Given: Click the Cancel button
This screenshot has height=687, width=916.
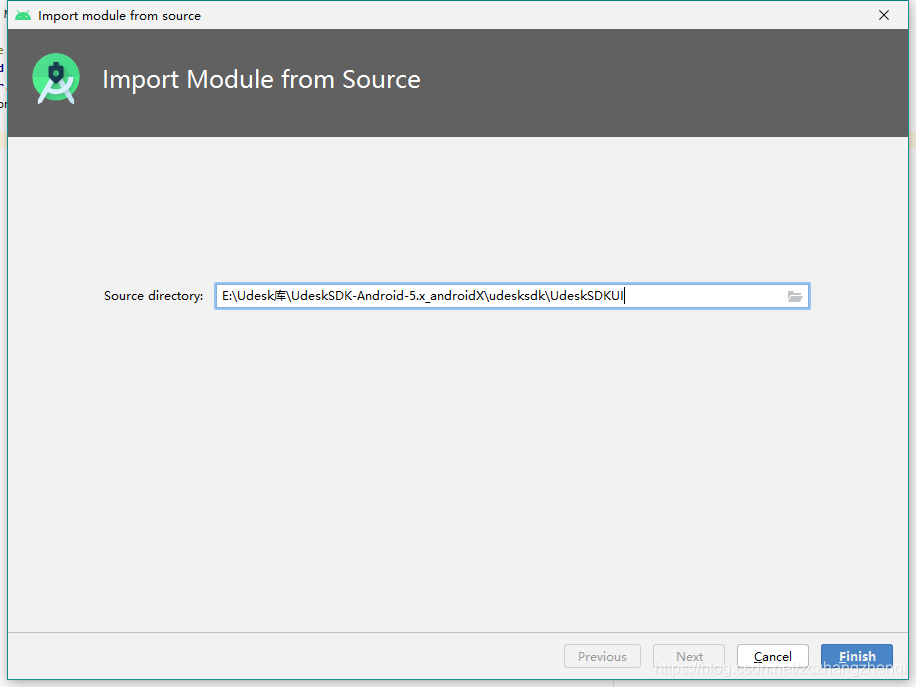Looking at the screenshot, I should (772, 657).
